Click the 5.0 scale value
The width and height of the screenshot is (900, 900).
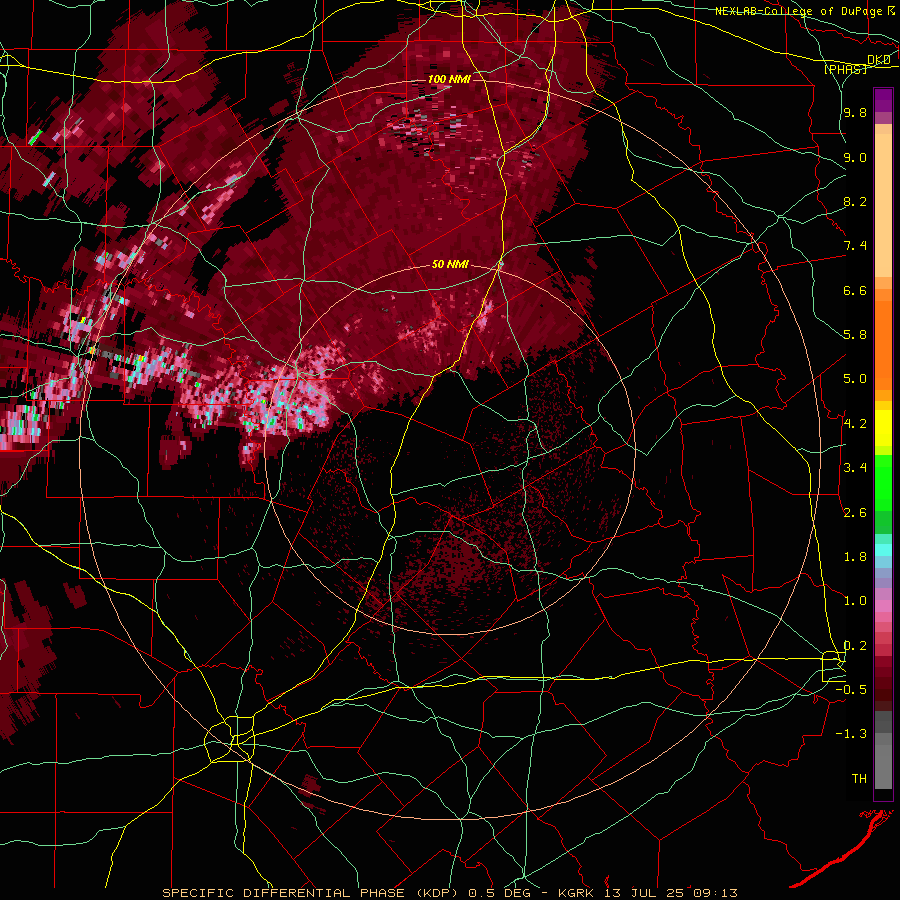pos(855,379)
